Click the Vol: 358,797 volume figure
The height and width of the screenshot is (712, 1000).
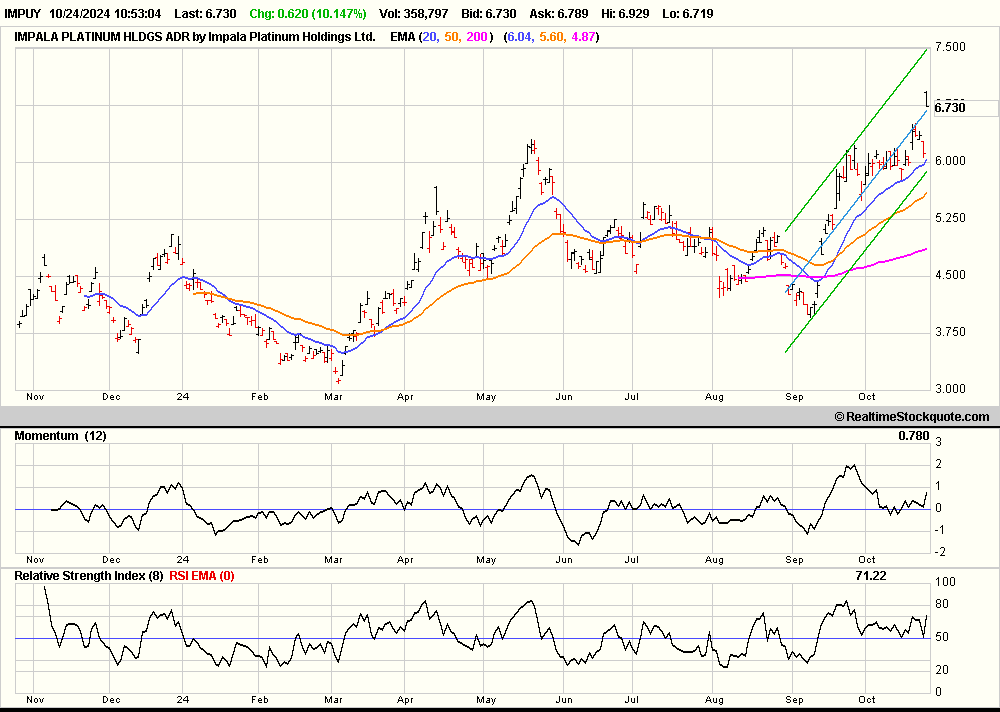(x=413, y=13)
